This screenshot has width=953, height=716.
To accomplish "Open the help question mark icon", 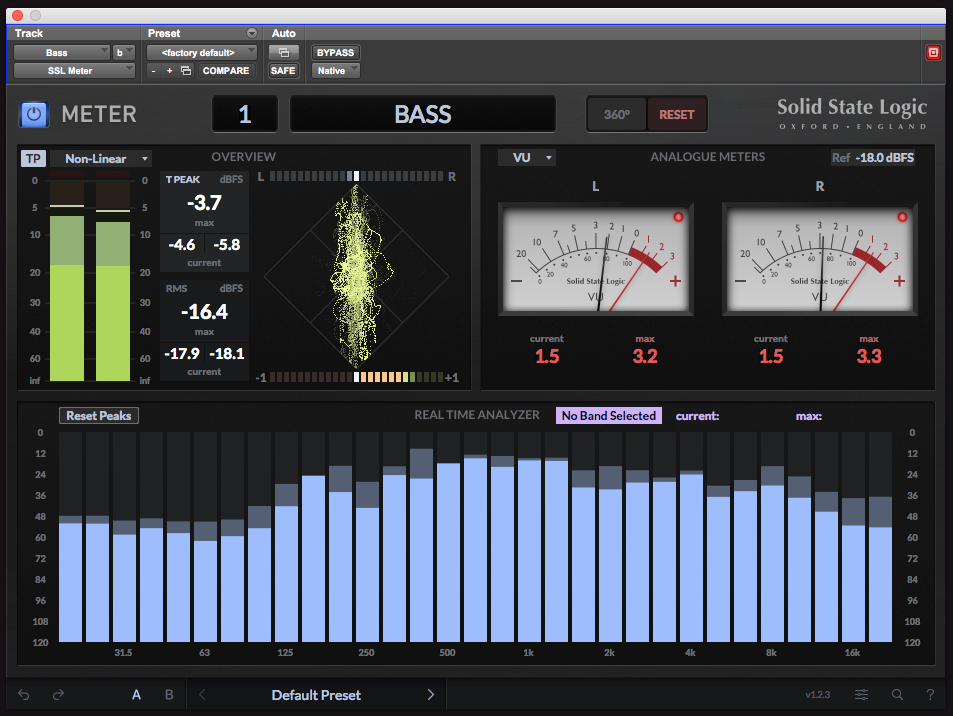I will click(930, 694).
